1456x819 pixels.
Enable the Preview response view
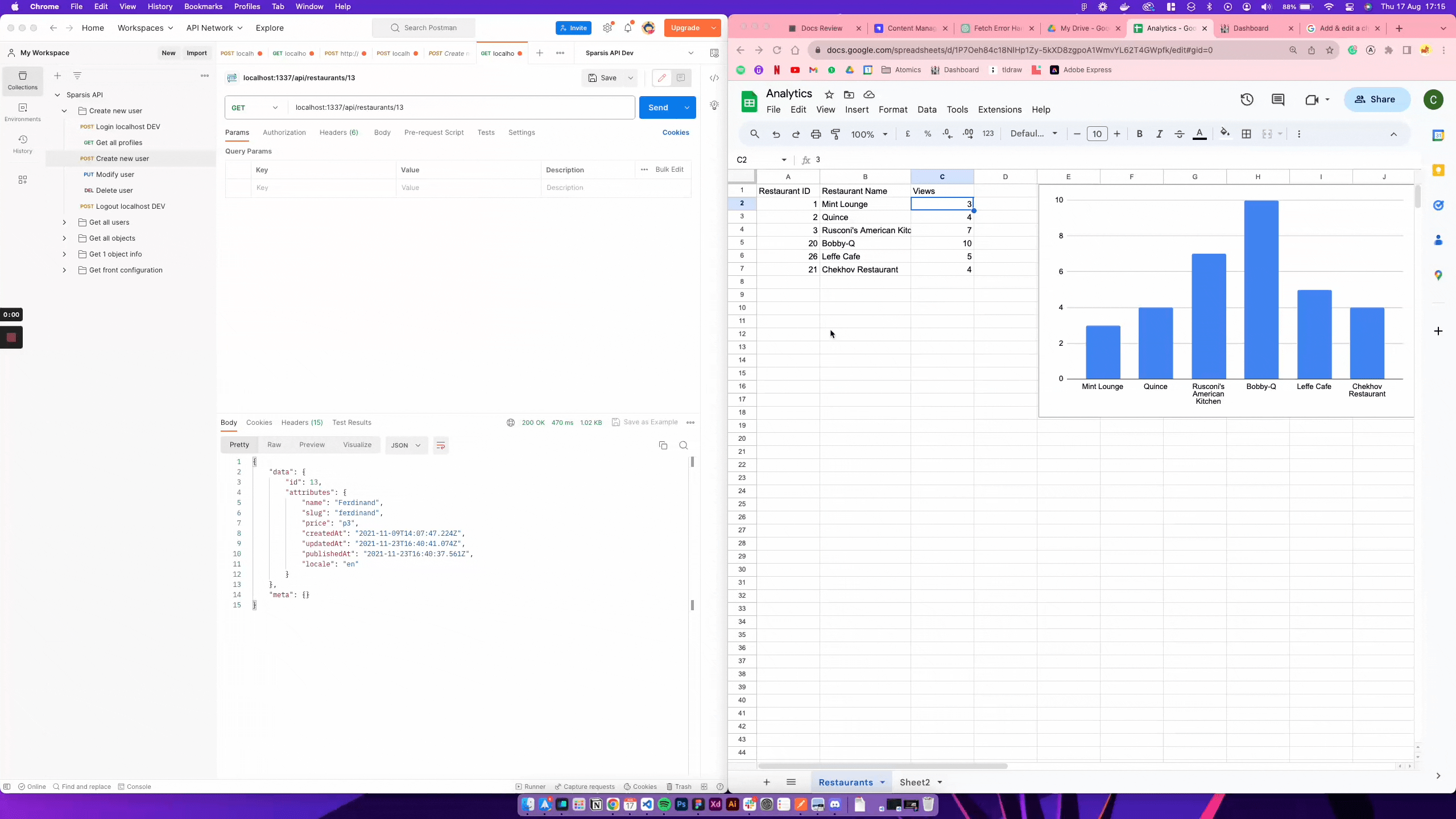(x=312, y=445)
